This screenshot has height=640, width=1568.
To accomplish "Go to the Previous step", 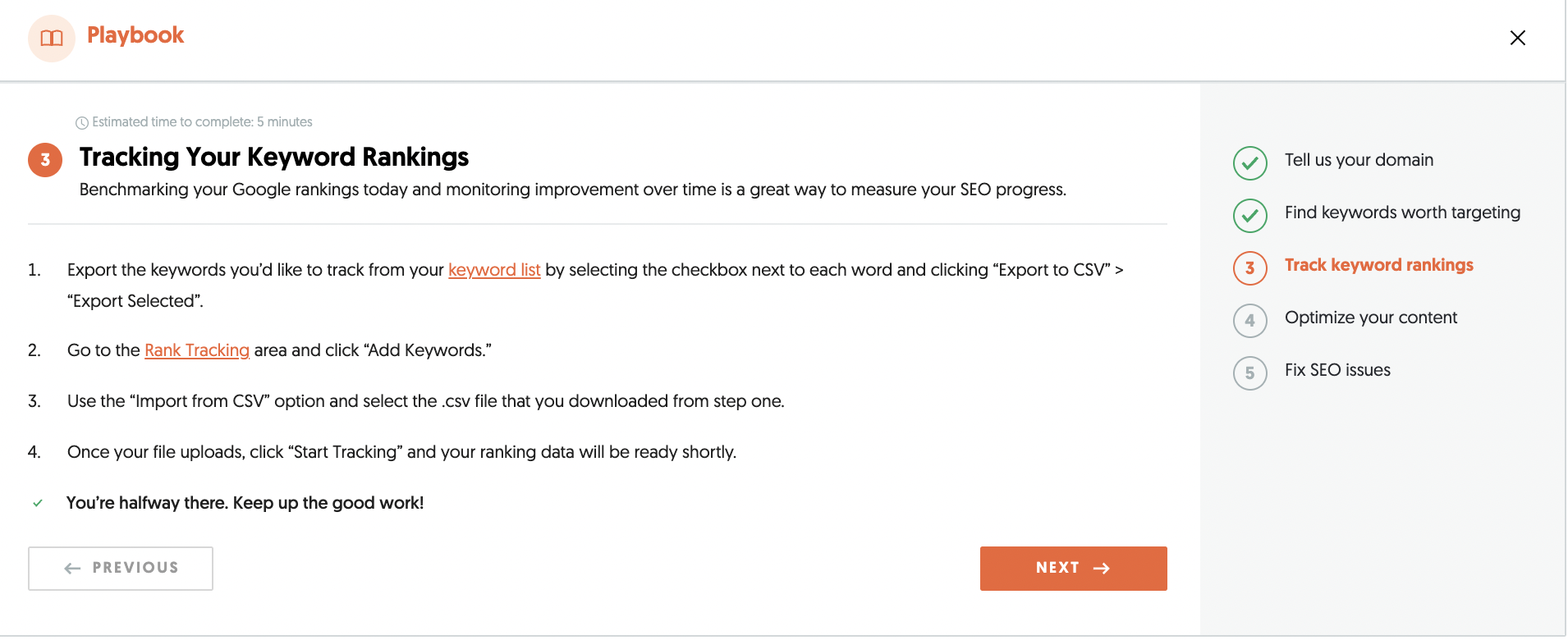I will pyautogui.click(x=121, y=568).
